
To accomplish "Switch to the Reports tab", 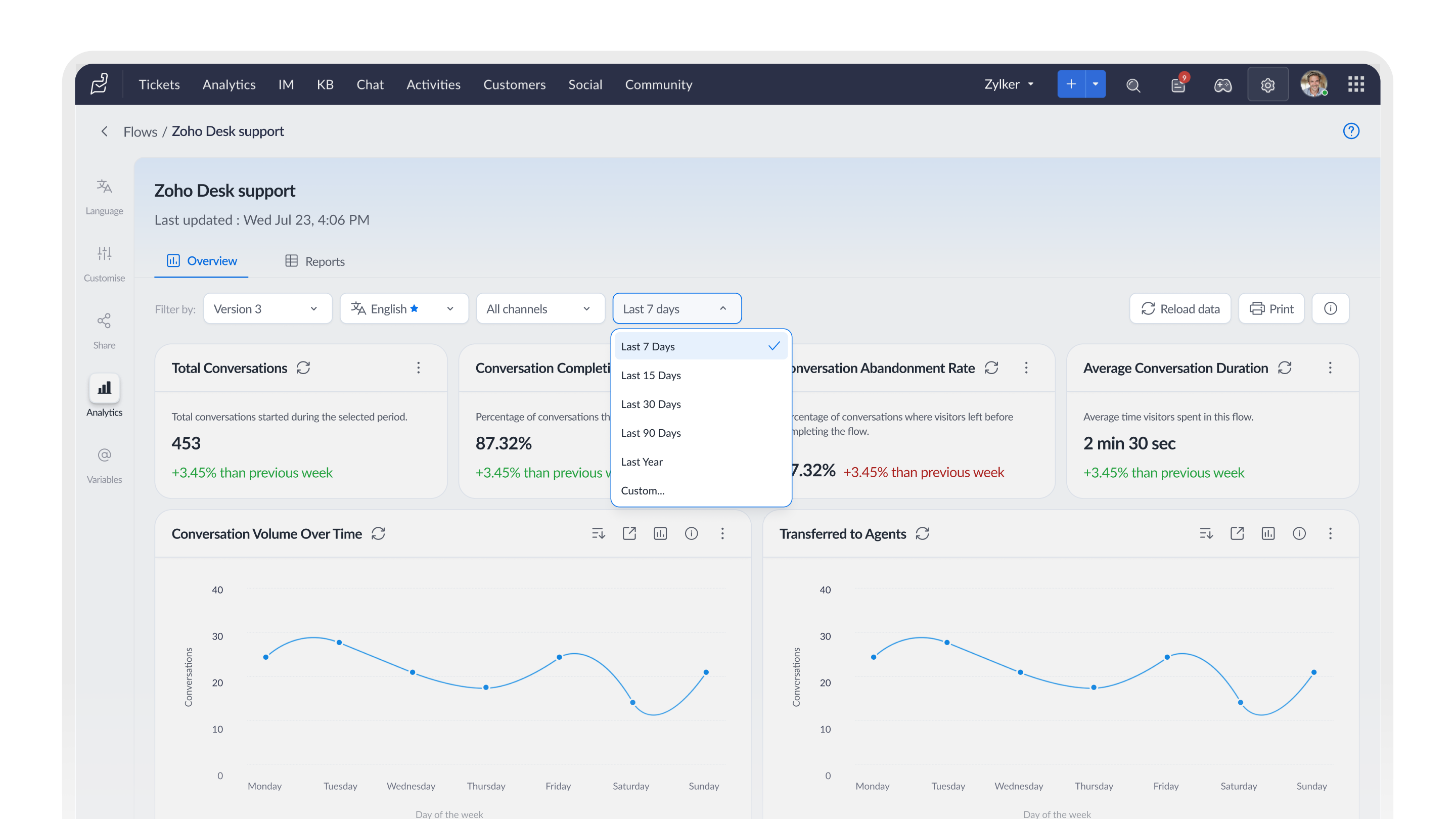I will (x=315, y=261).
